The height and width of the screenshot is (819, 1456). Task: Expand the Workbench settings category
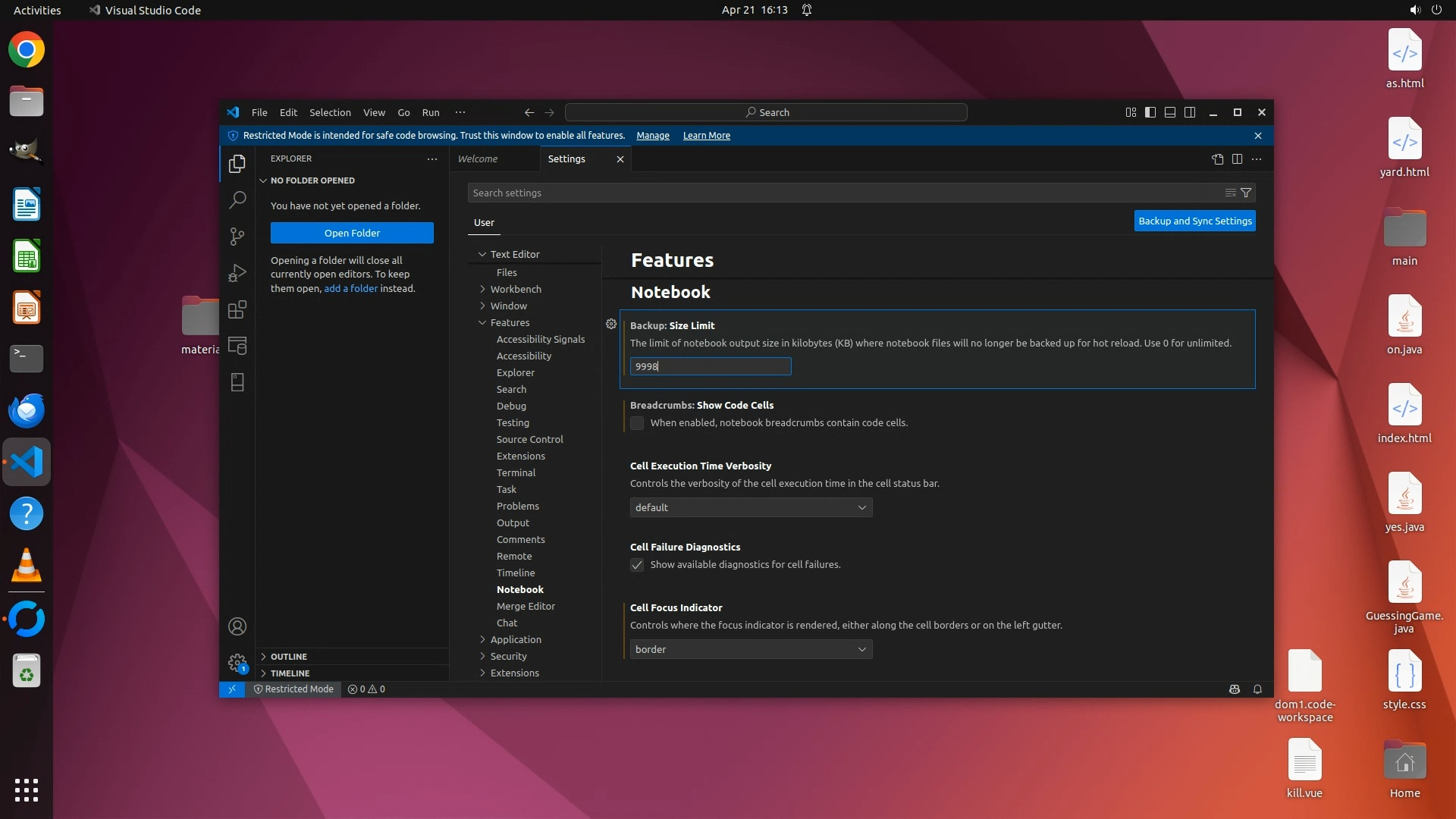tap(515, 289)
